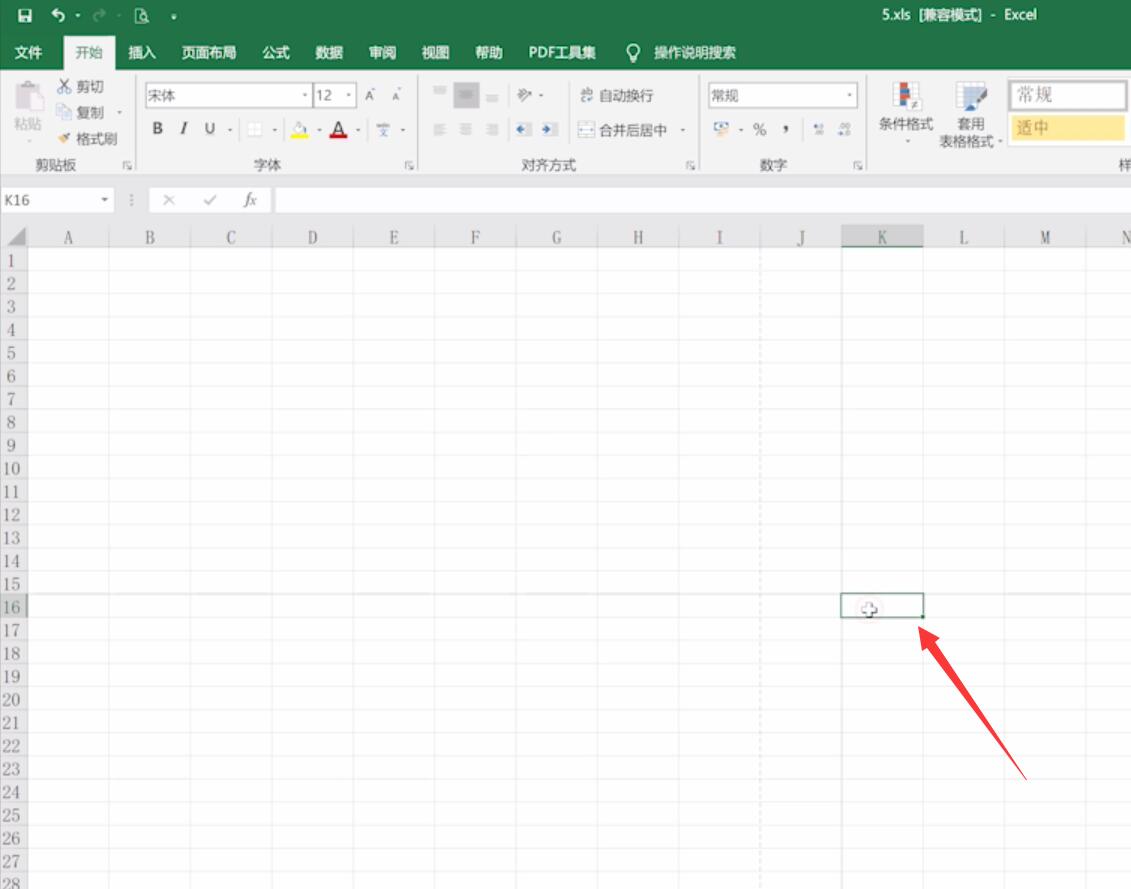The height and width of the screenshot is (889, 1131).
Task: Select the 适中 cell style
Action: click(x=1068, y=128)
